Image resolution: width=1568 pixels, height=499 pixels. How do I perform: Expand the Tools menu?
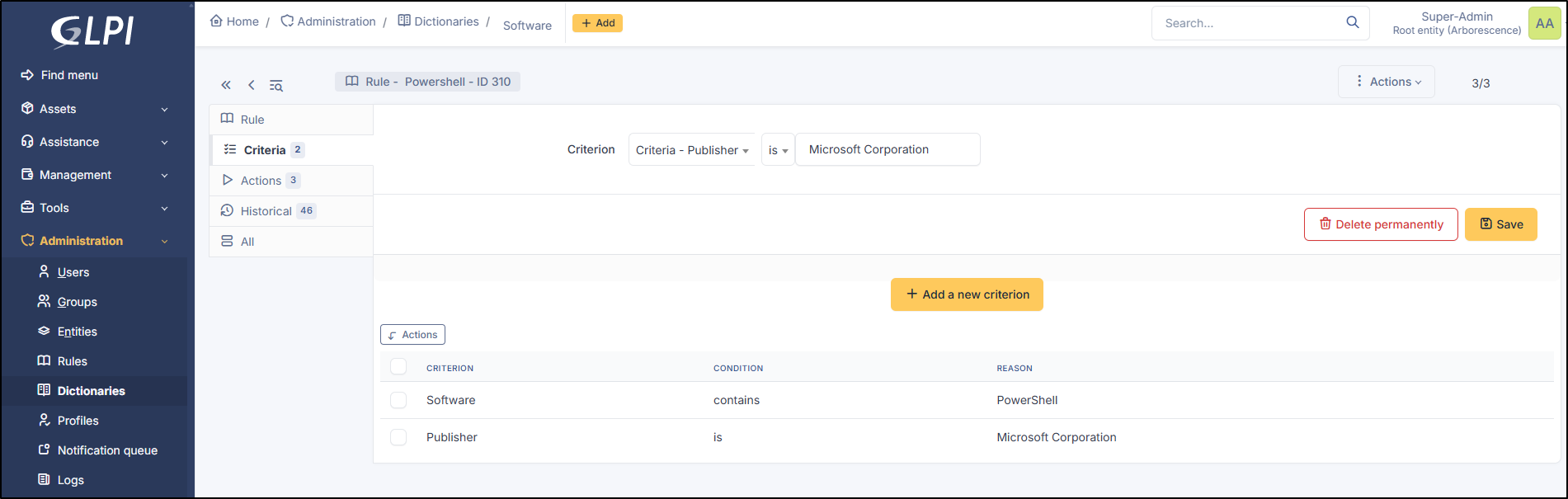tap(95, 208)
